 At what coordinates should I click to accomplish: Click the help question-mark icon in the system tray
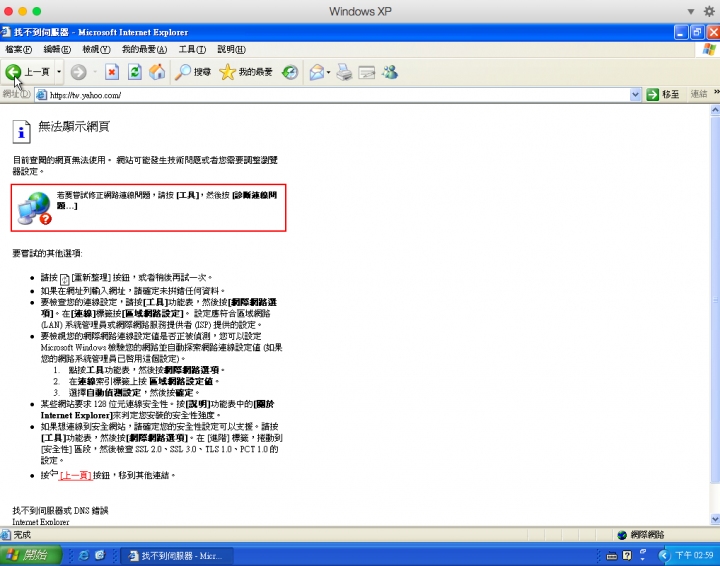click(x=627, y=555)
